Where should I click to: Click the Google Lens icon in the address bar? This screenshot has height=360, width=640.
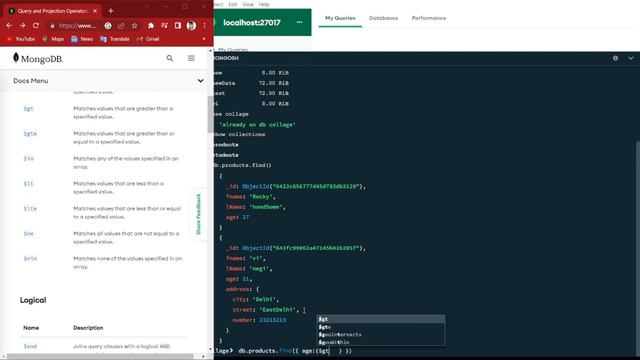[108, 25]
